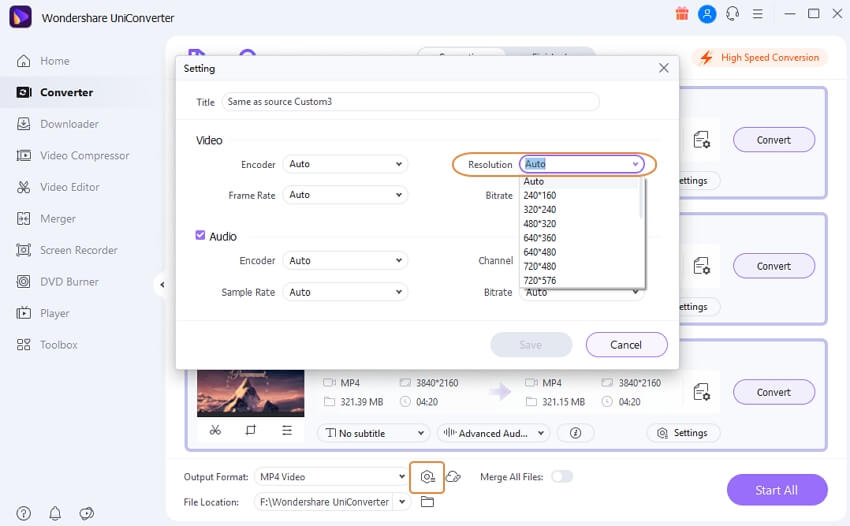Expand the Audio Encoder dropdown
This screenshot has height=526, width=850.
[x=345, y=260]
